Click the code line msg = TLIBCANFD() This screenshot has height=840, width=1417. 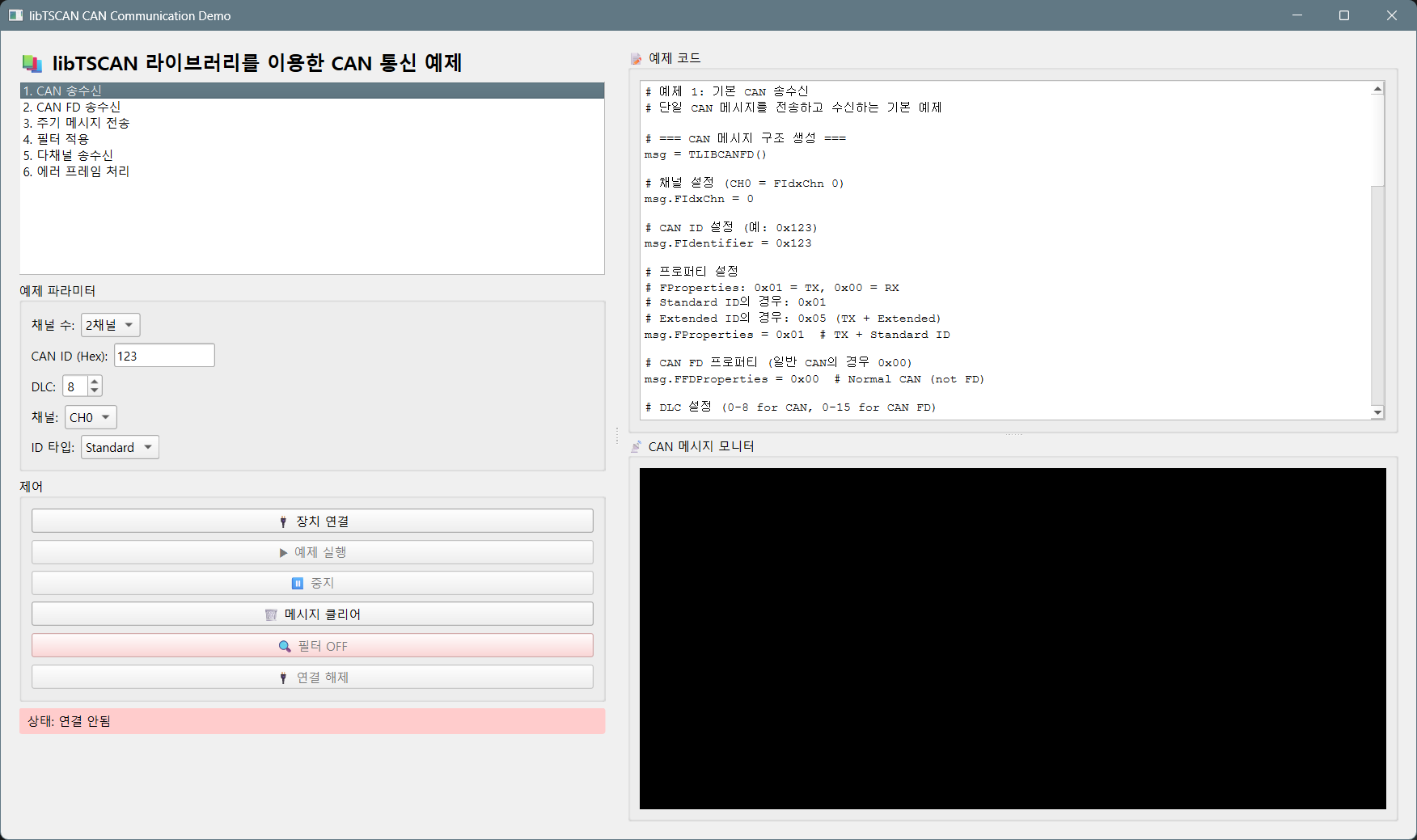point(705,154)
